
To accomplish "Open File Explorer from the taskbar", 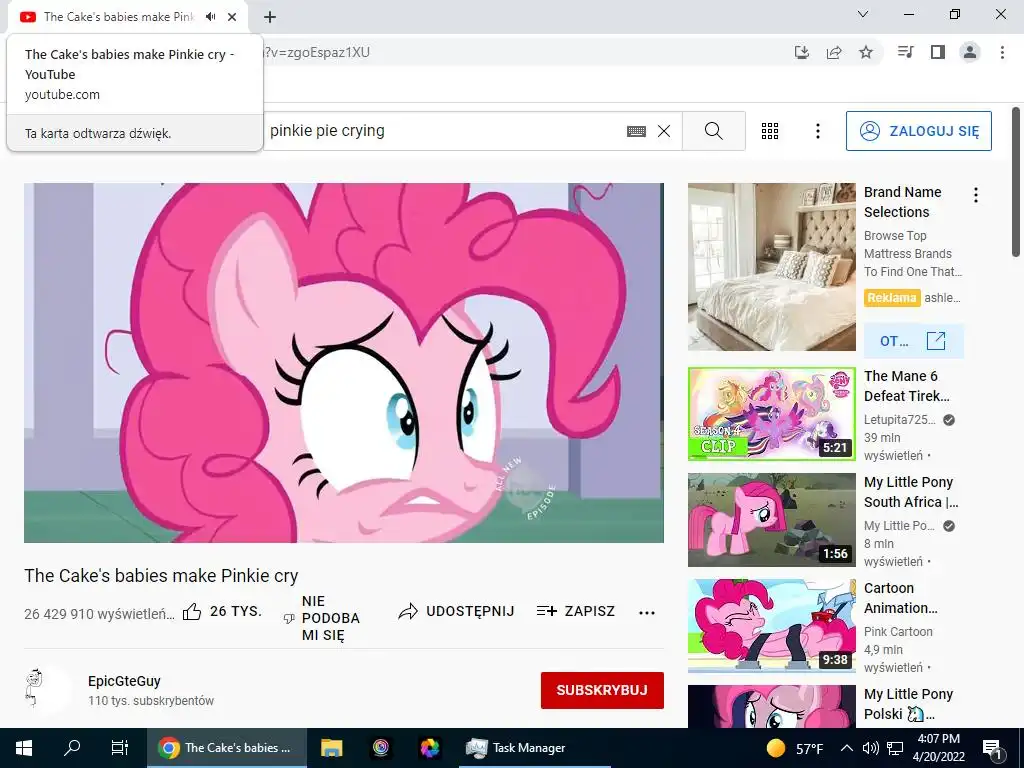I will [331, 748].
